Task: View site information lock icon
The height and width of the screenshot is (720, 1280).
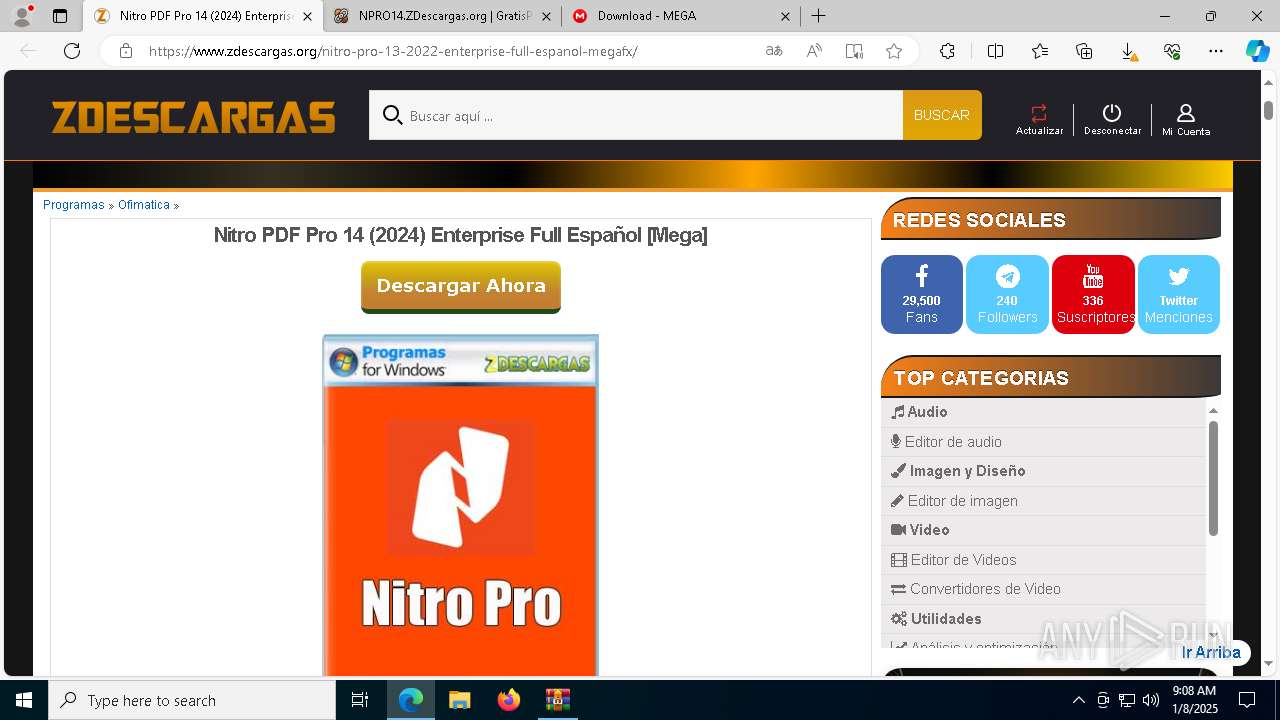Action: point(126,51)
